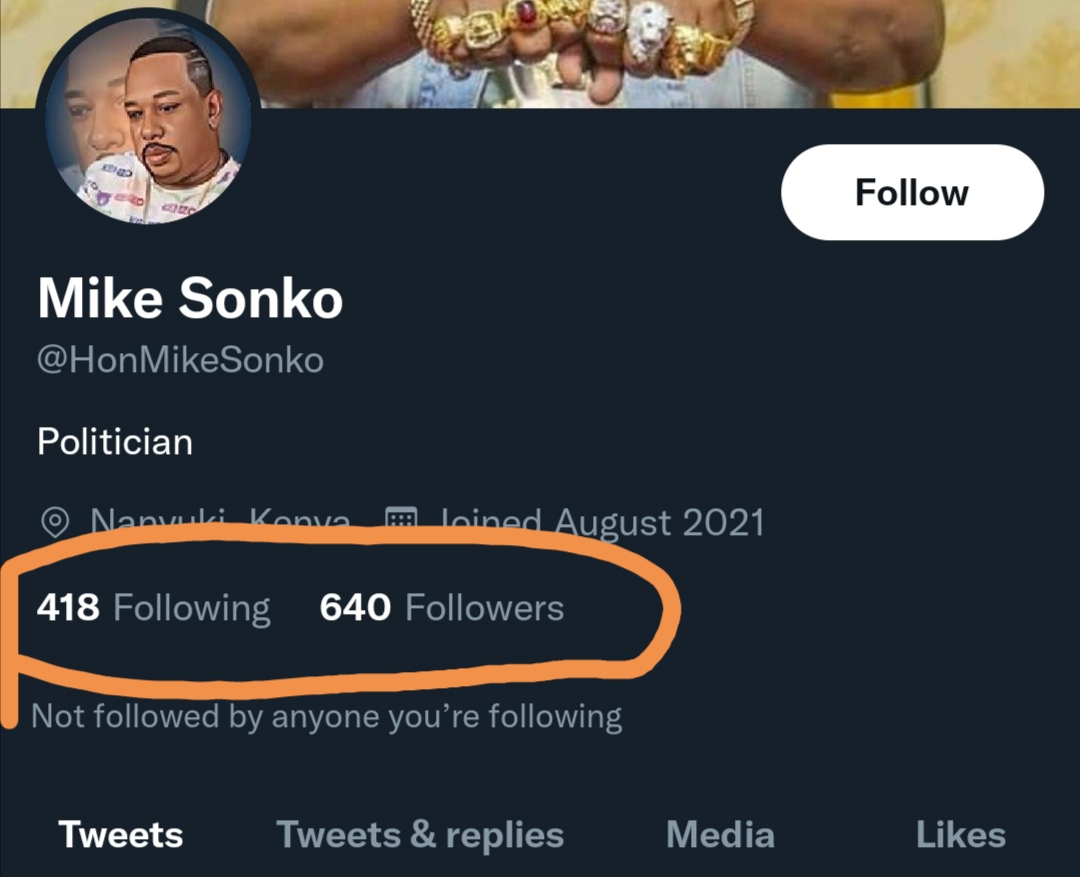Screen dimensions: 1080x877
Task: Click the Nanyuki, Kenya location text
Action: coord(220,522)
